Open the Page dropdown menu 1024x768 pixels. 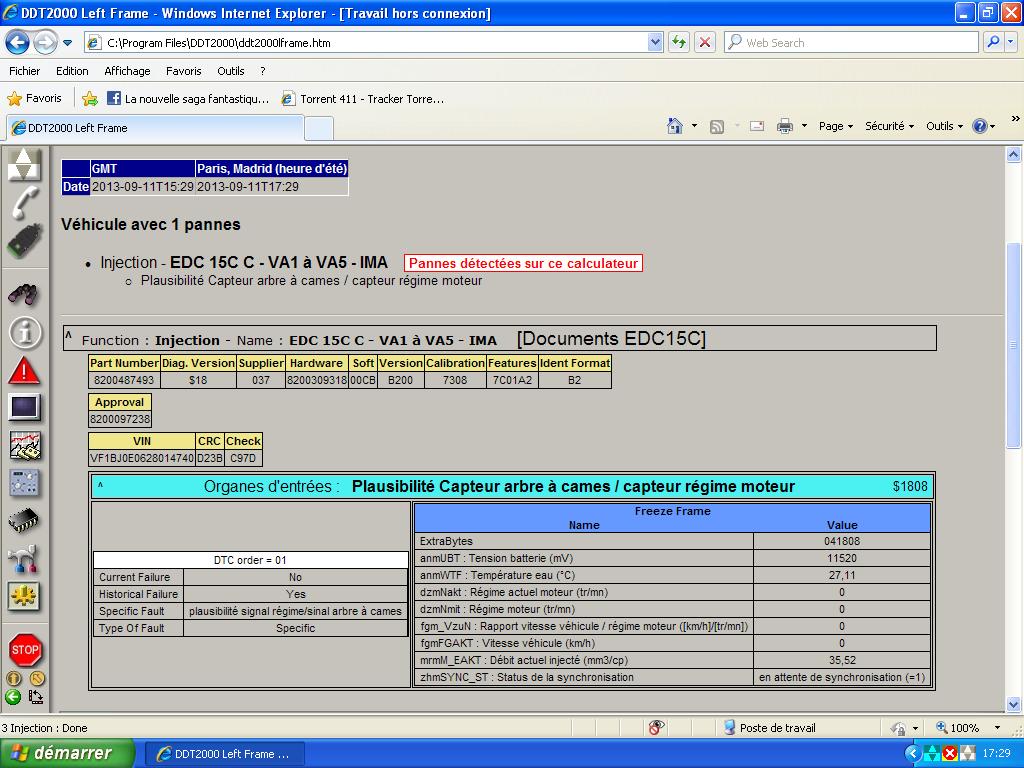coord(836,126)
